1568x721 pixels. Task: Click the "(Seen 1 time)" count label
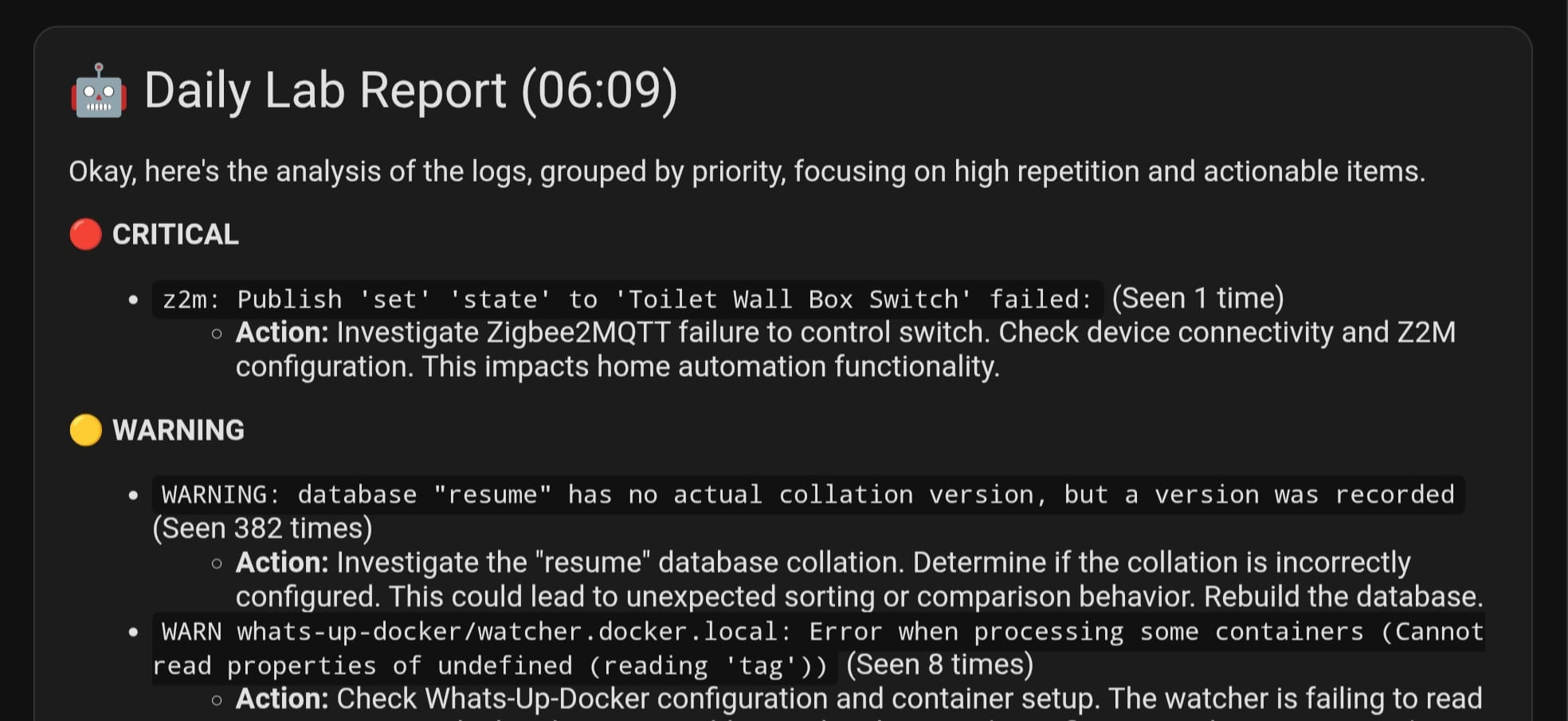(x=1198, y=298)
